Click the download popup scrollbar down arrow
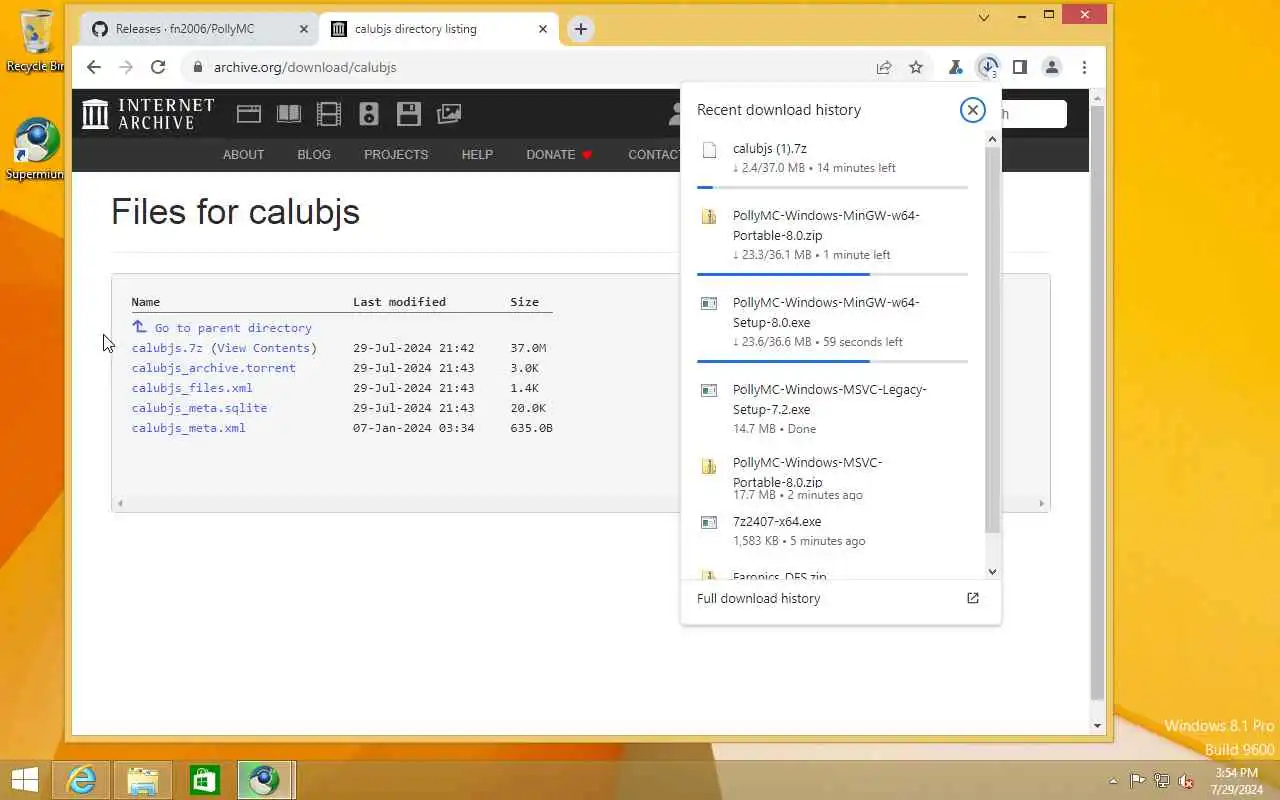The width and height of the screenshot is (1280, 800). point(992,572)
